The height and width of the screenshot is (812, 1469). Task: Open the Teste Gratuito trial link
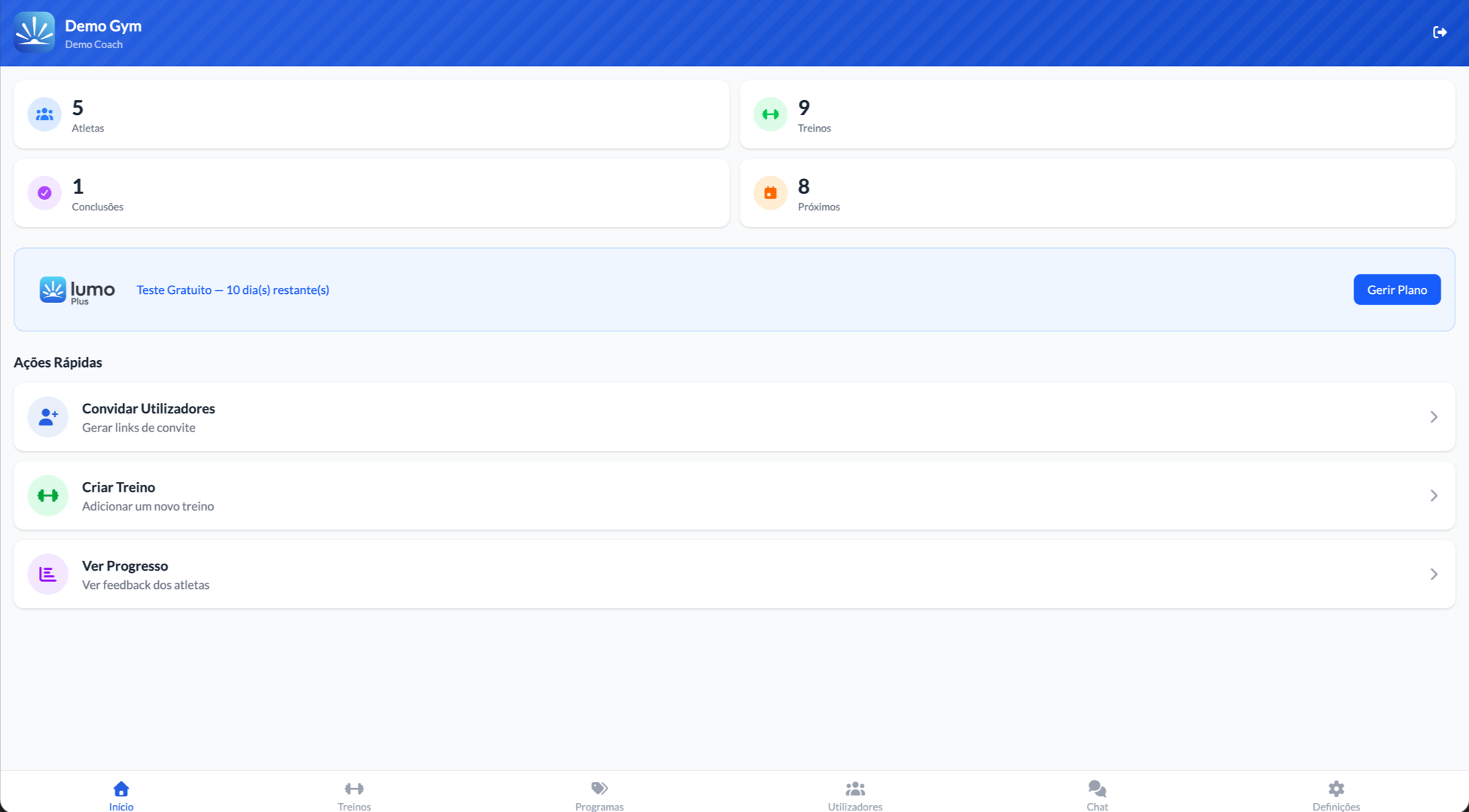(232, 289)
